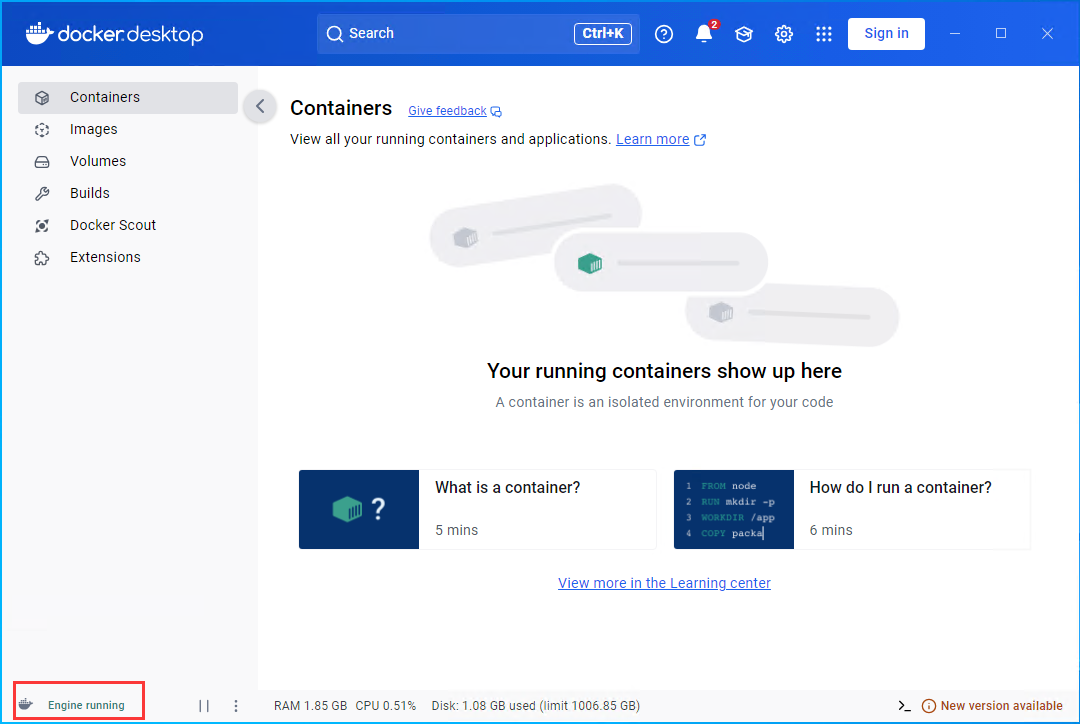1080x724 pixels.
Task: Open the 'What is a container?' card
Action: tap(477, 509)
